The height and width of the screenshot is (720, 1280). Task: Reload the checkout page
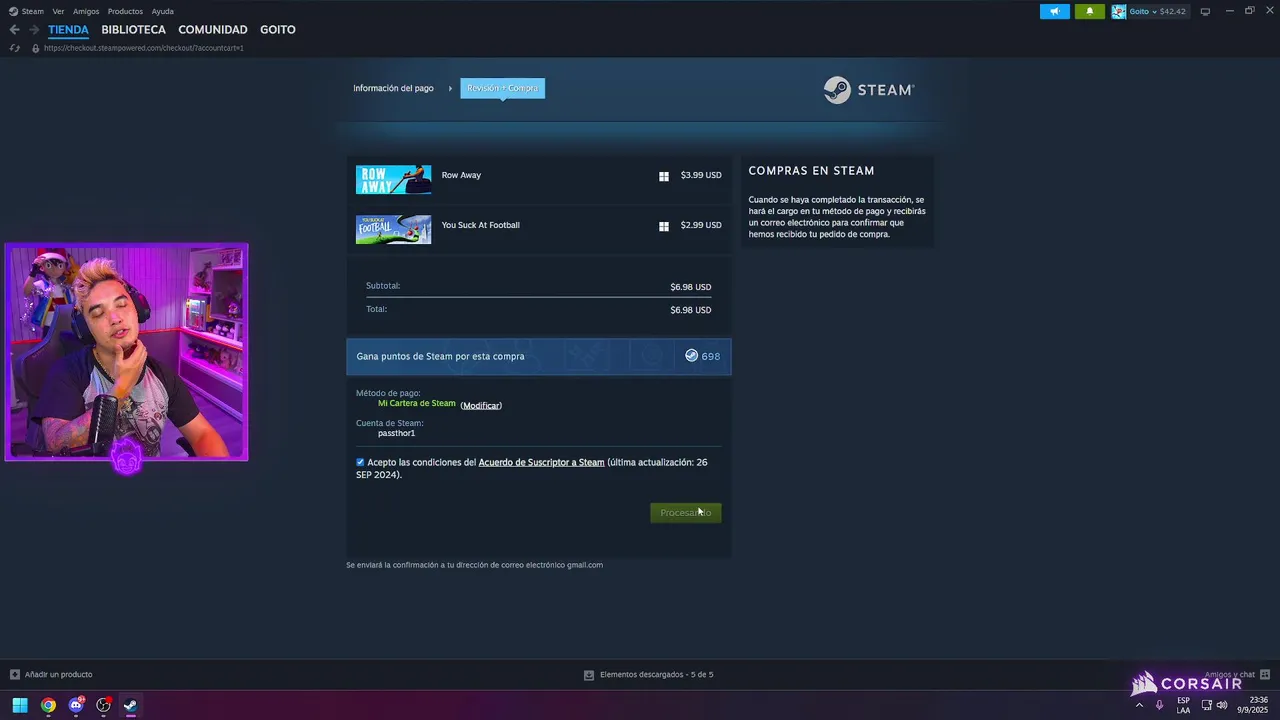click(15, 48)
